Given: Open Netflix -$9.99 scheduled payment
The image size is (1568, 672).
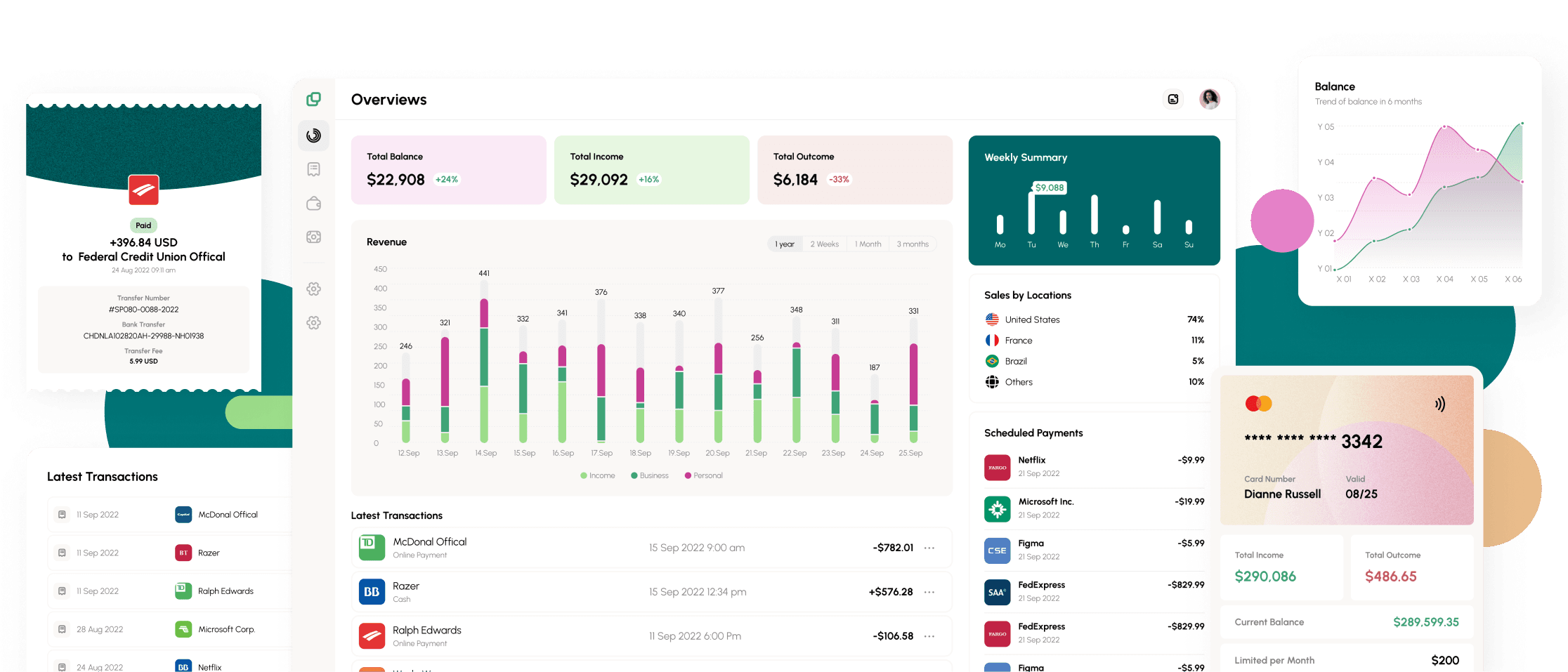Looking at the screenshot, I should click(1094, 466).
